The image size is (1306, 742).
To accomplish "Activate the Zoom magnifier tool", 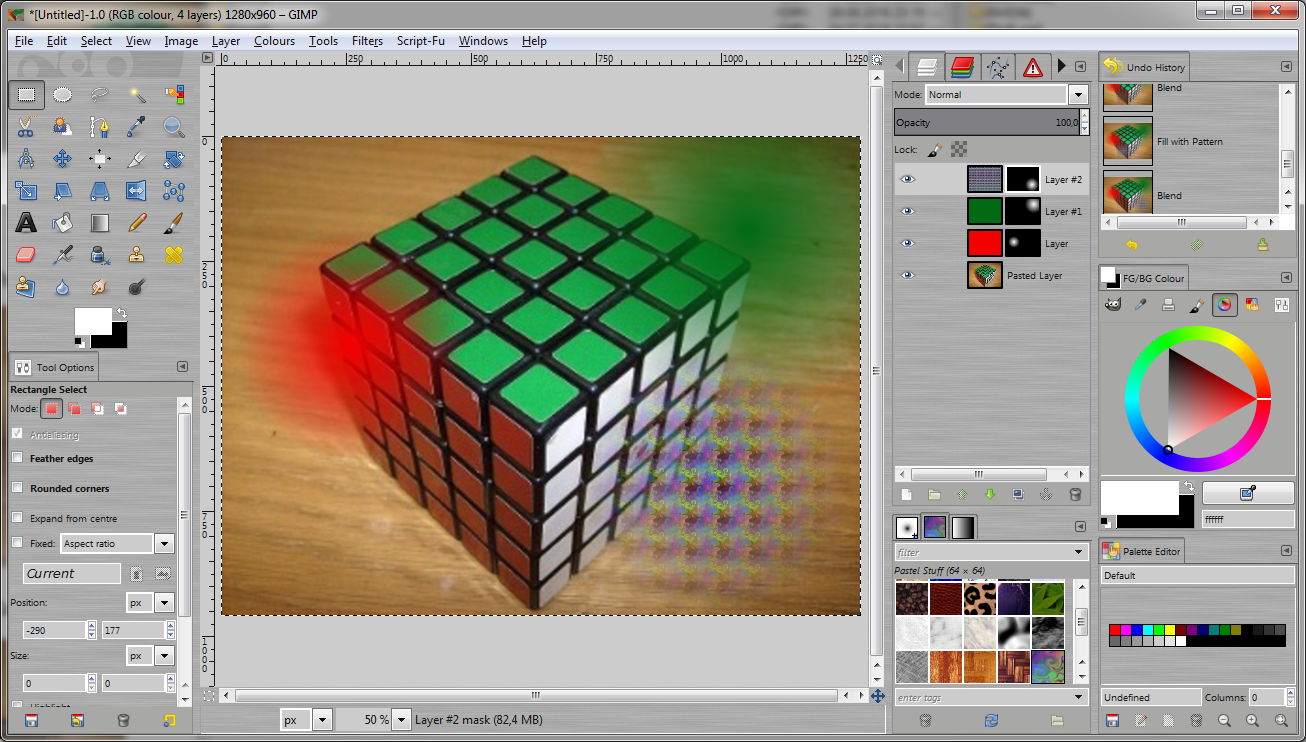I will pyautogui.click(x=174, y=127).
